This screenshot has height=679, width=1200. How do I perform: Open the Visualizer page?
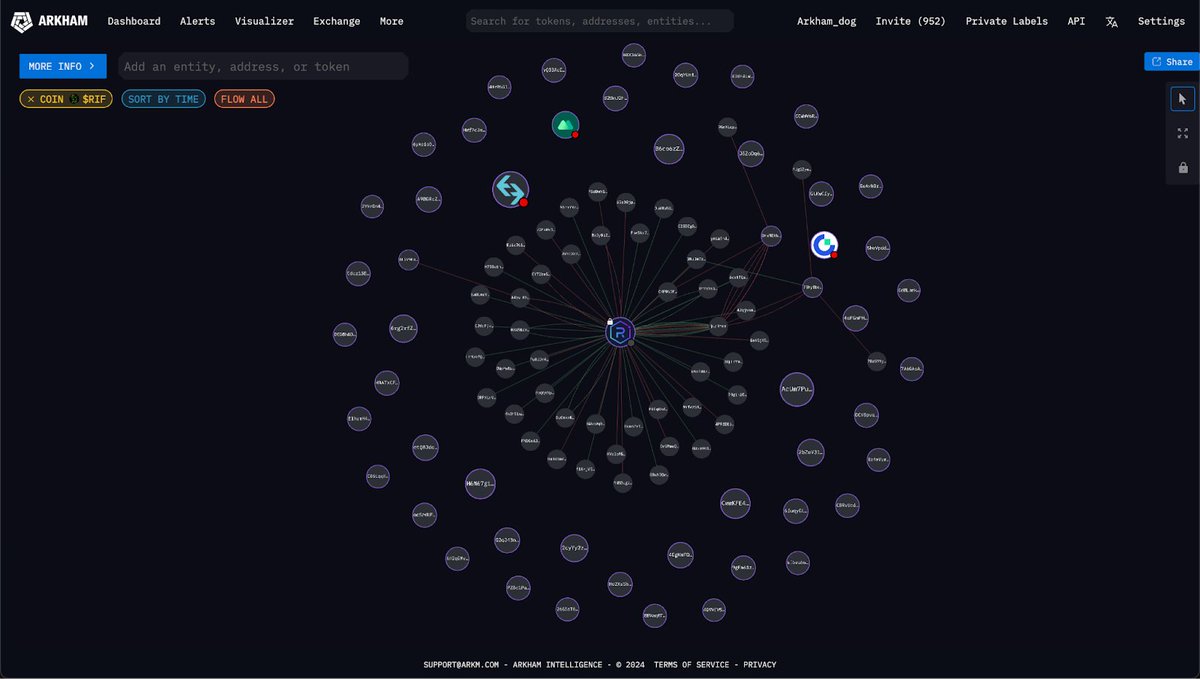tap(264, 21)
